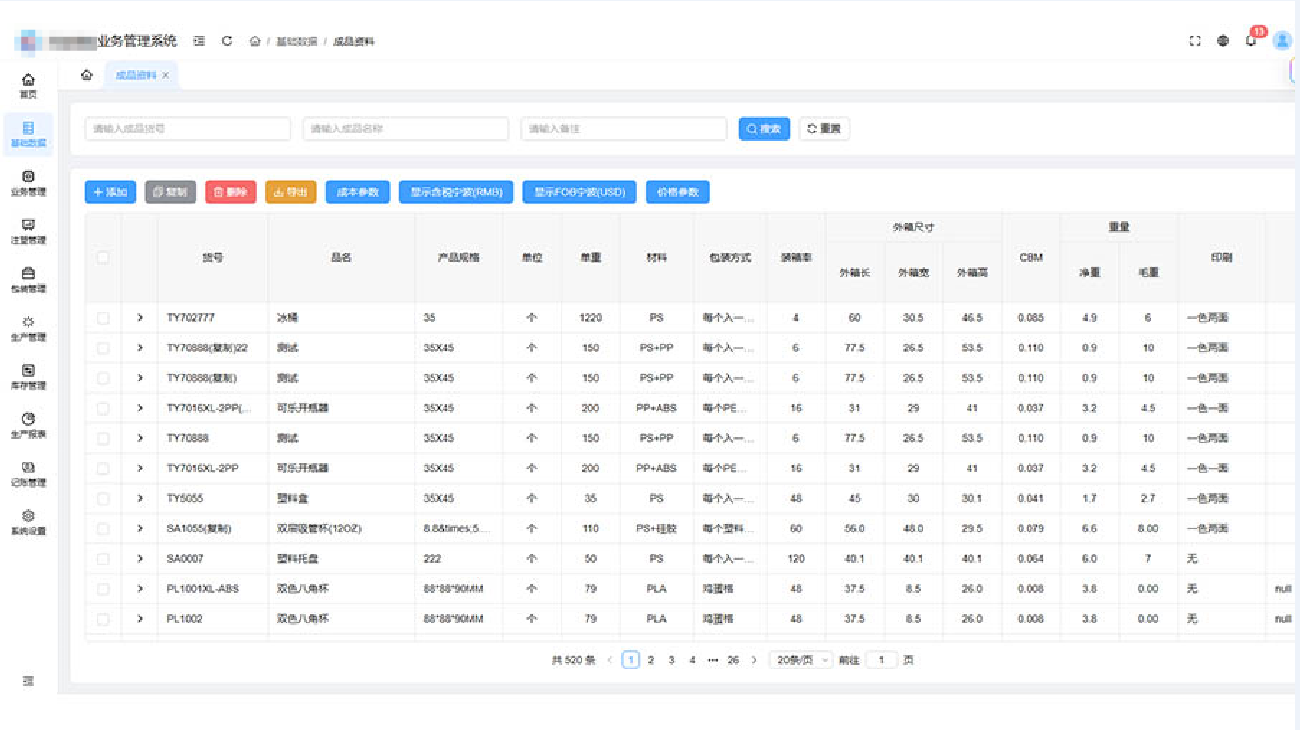
Task: Go to last page 26
Action: tap(733, 660)
